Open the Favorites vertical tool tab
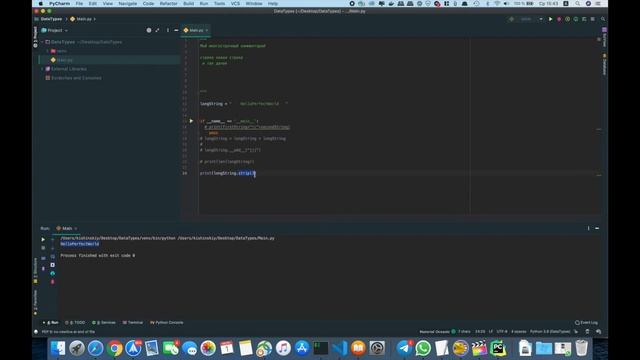Screen dimensions: 640x360 [x=36, y=302]
